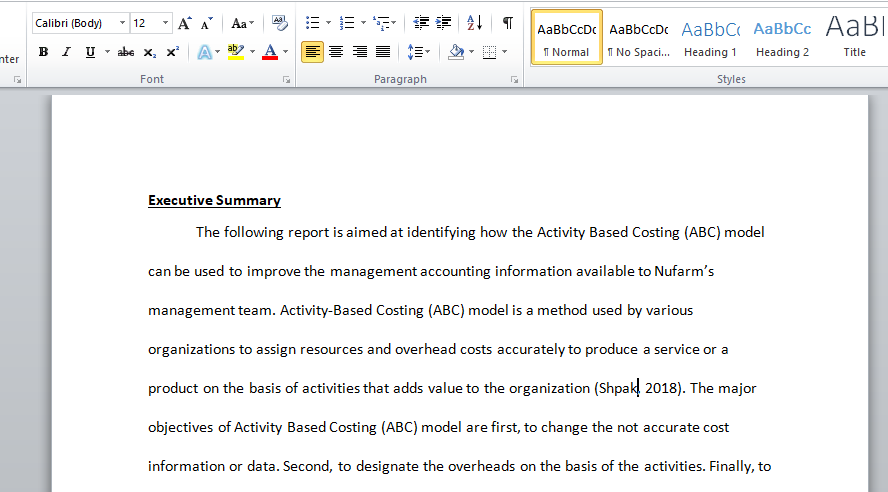Toggle Strikethrough formatting

click(x=126, y=52)
